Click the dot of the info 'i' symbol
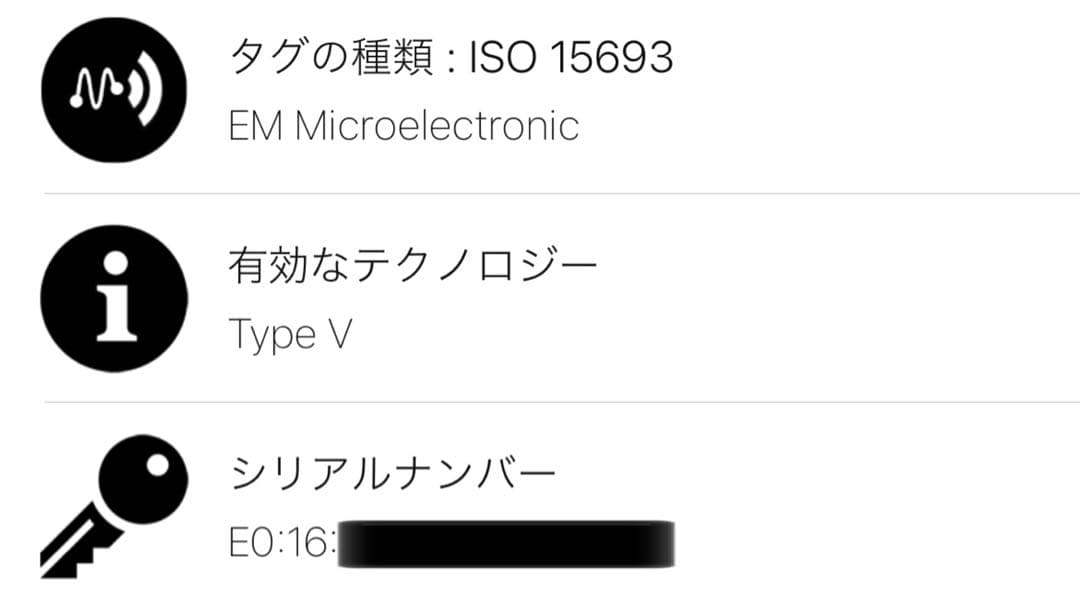This screenshot has height=608, width=1080. point(115,263)
